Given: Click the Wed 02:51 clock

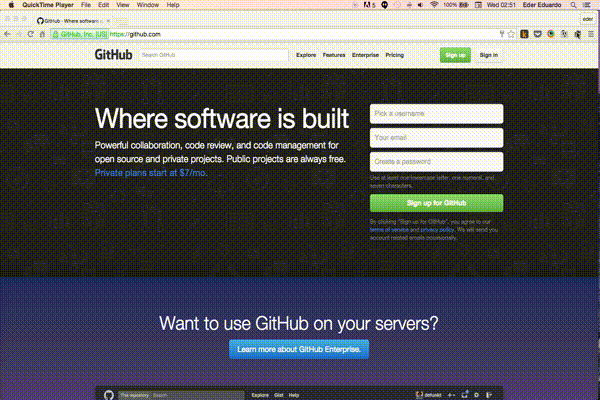Looking at the screenshot, I should (501, 5).
